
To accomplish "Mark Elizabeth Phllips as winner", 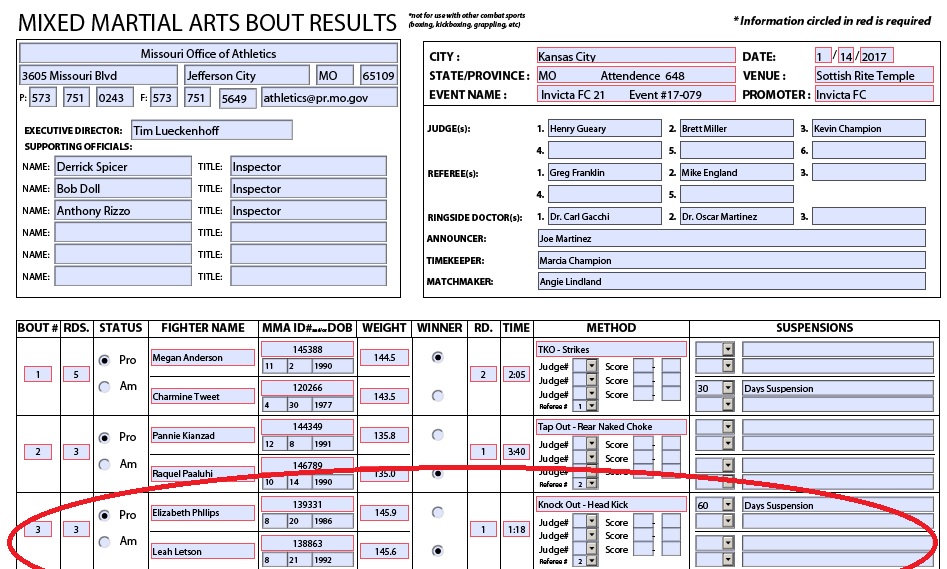I will tap(438, 513).
